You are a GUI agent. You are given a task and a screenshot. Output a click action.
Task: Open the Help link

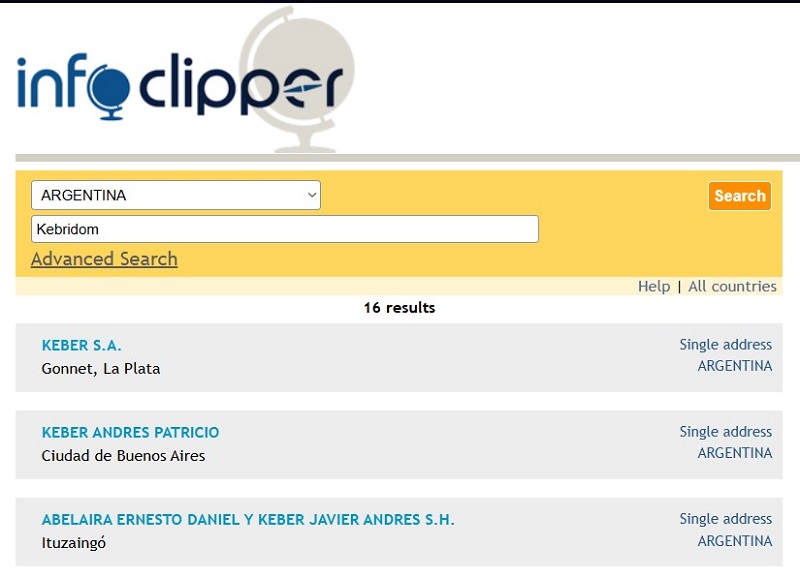click(654, 286)
